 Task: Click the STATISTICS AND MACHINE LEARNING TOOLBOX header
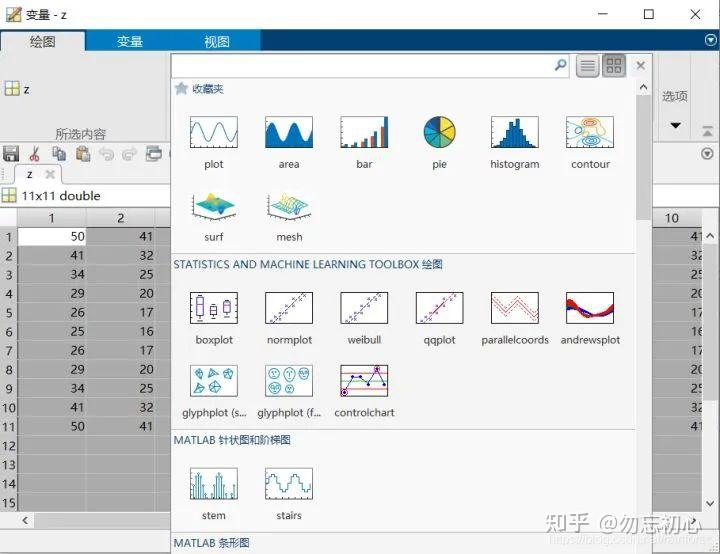click(x=308, y=265)
